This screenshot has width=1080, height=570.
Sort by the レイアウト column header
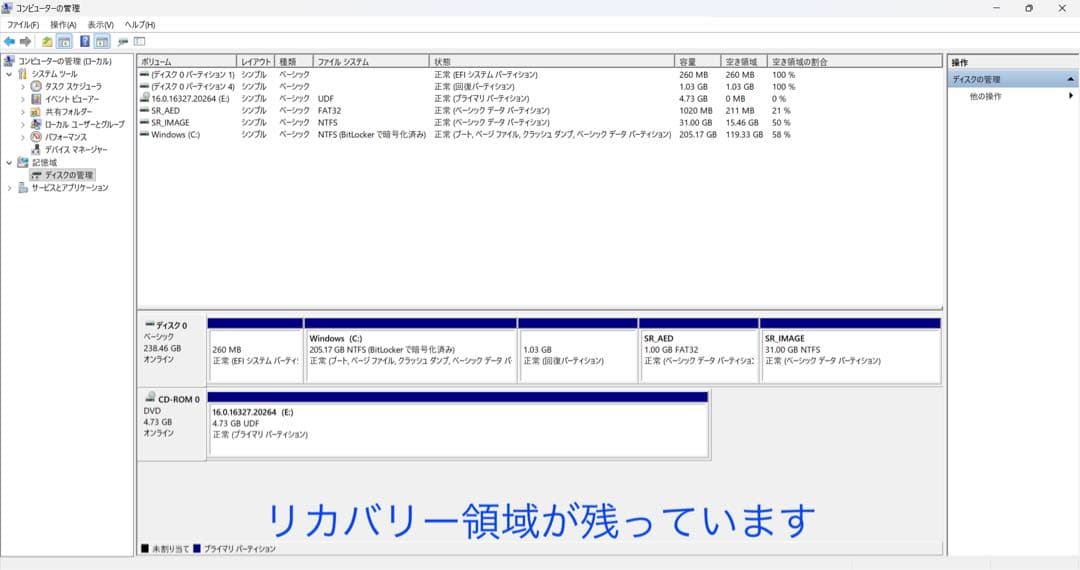tap(256, 61)
